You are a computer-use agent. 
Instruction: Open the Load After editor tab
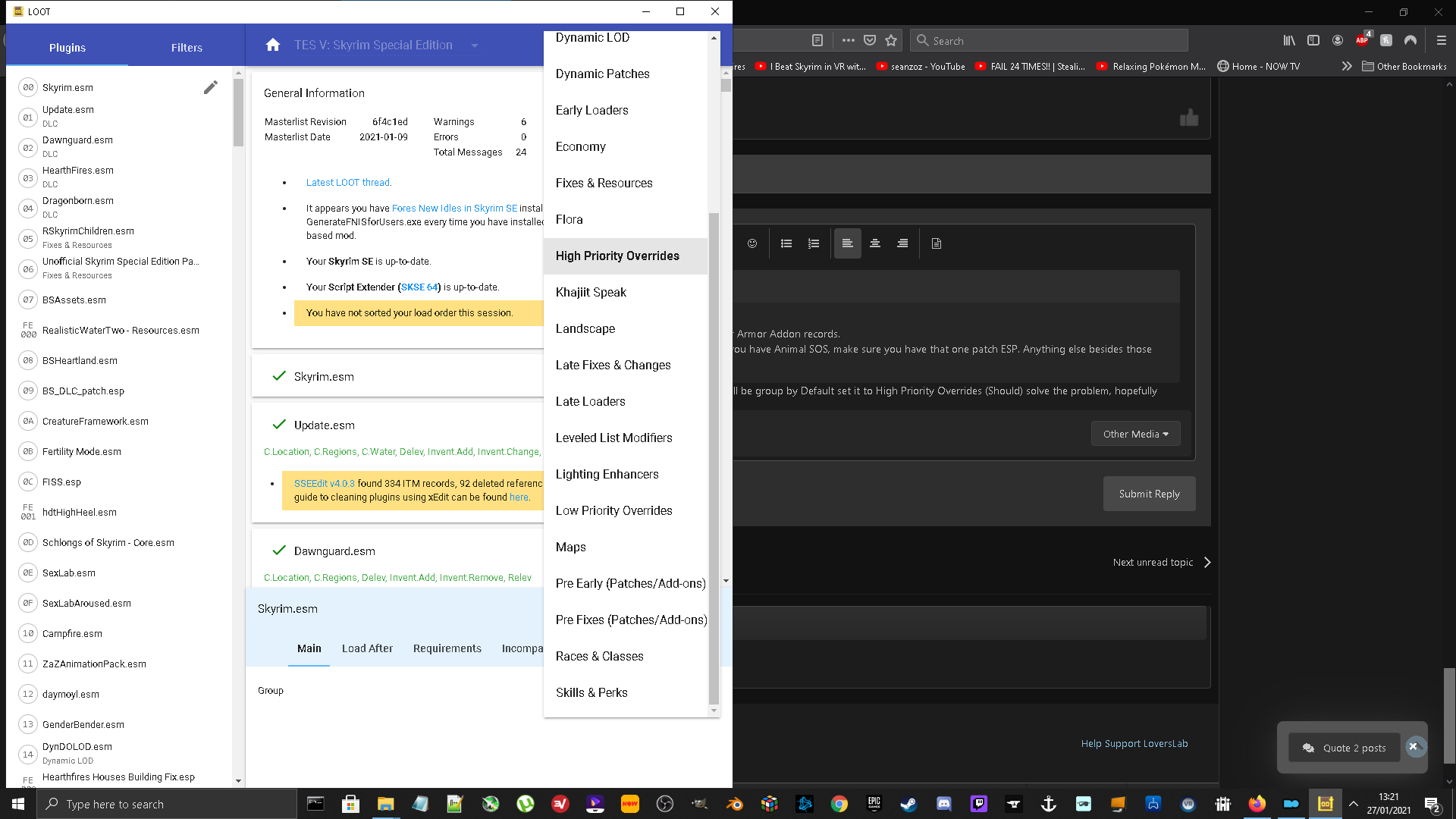click(x=367, y=648)
